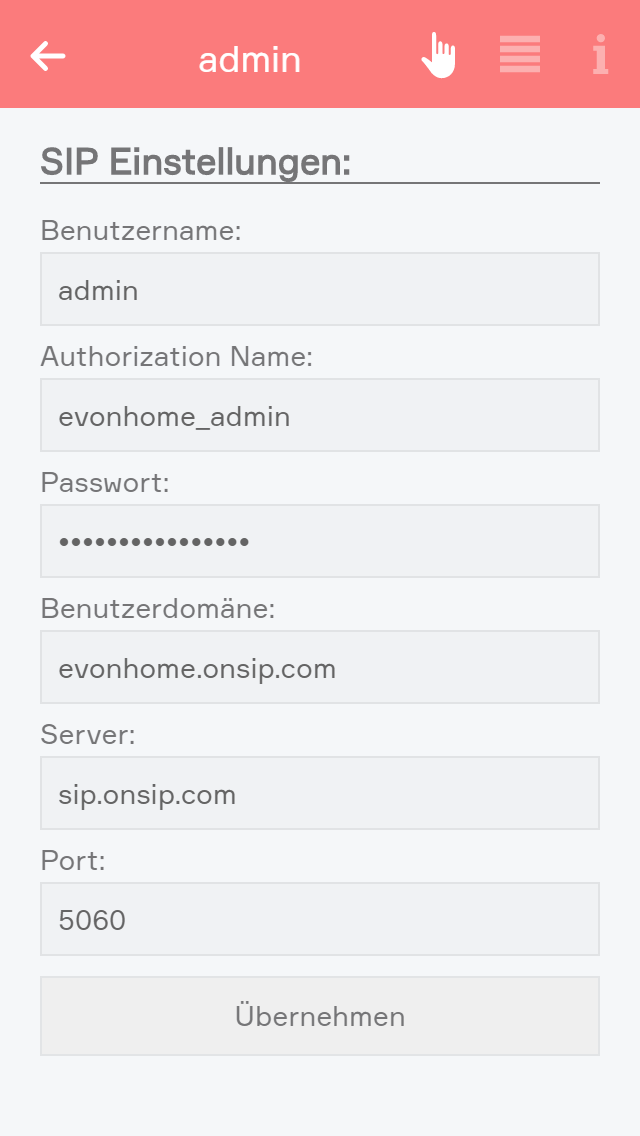Open the stacked lines list icon

click(x=520, y=55)
